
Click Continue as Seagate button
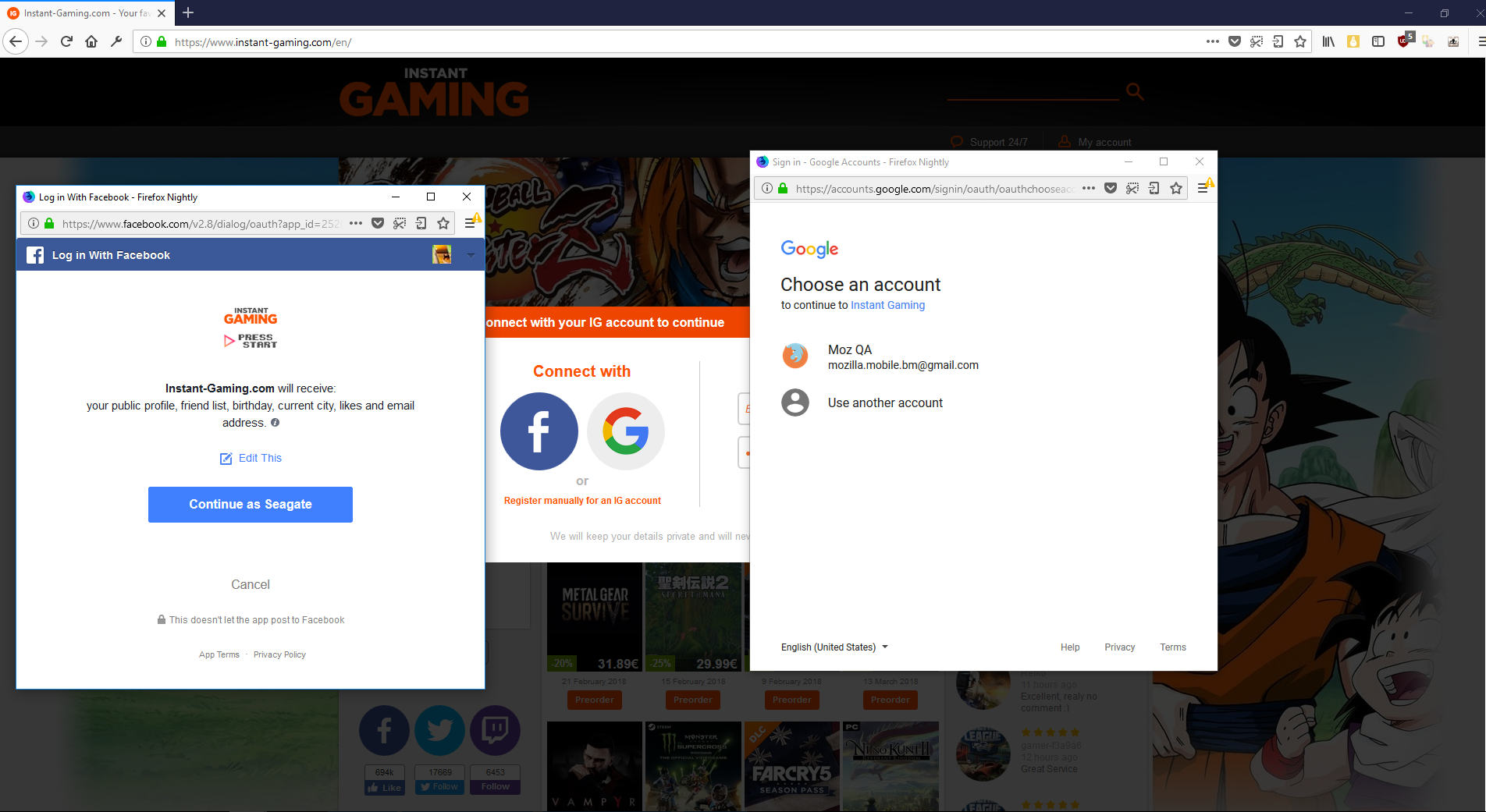(251, 505)
